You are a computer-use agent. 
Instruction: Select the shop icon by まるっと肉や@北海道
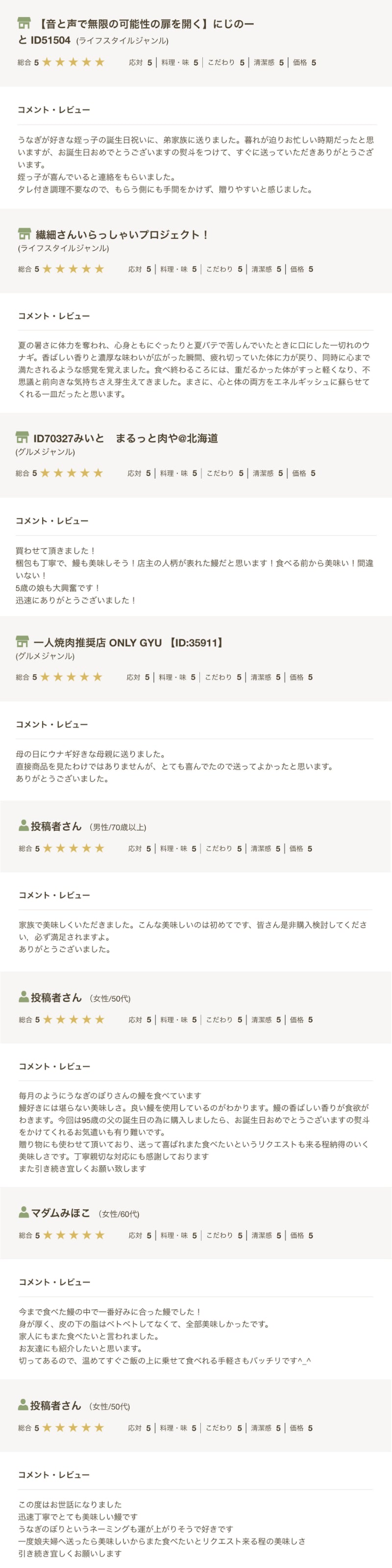[22, 438]
